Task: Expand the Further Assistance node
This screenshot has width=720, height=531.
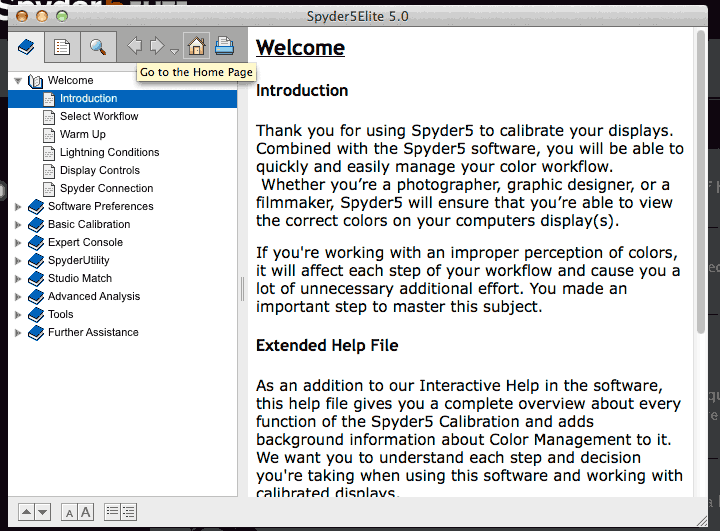Action: click(18, 333)
